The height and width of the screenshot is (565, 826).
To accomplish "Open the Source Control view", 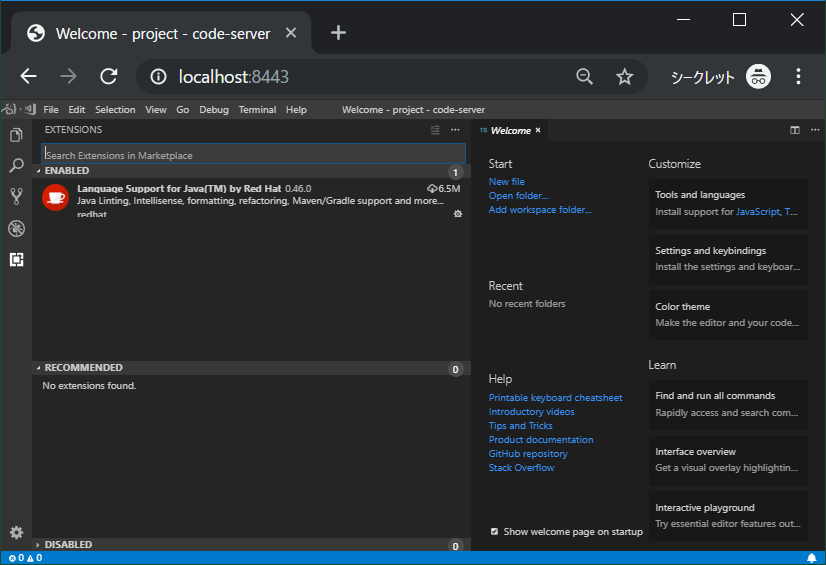I will pos(16,197).
